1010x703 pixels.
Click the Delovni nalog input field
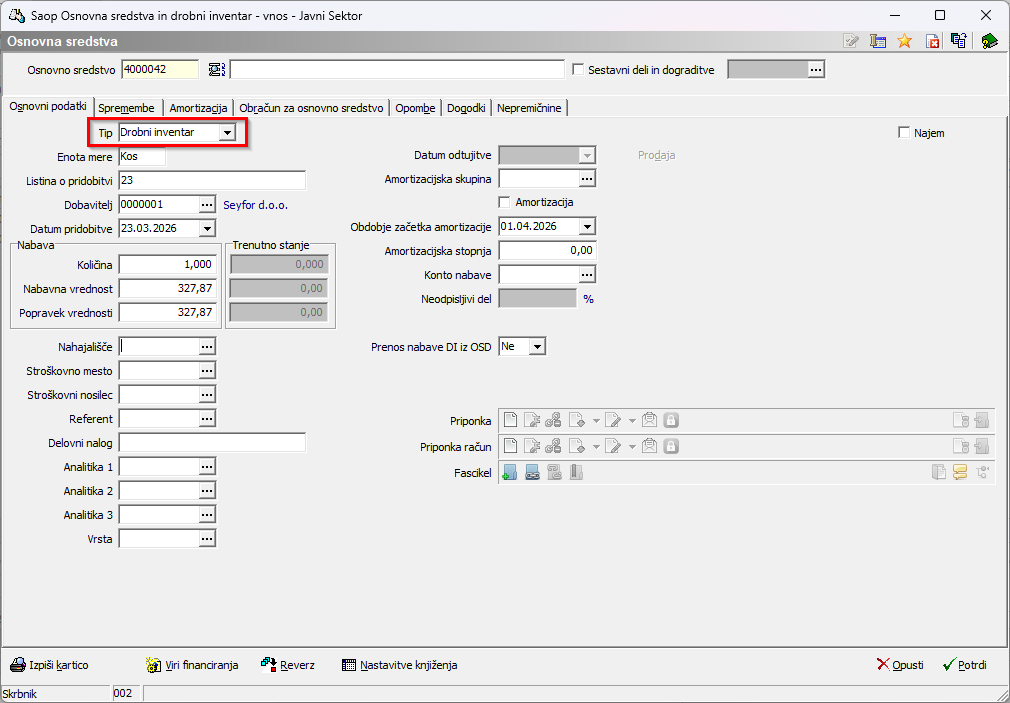[213, 443]
